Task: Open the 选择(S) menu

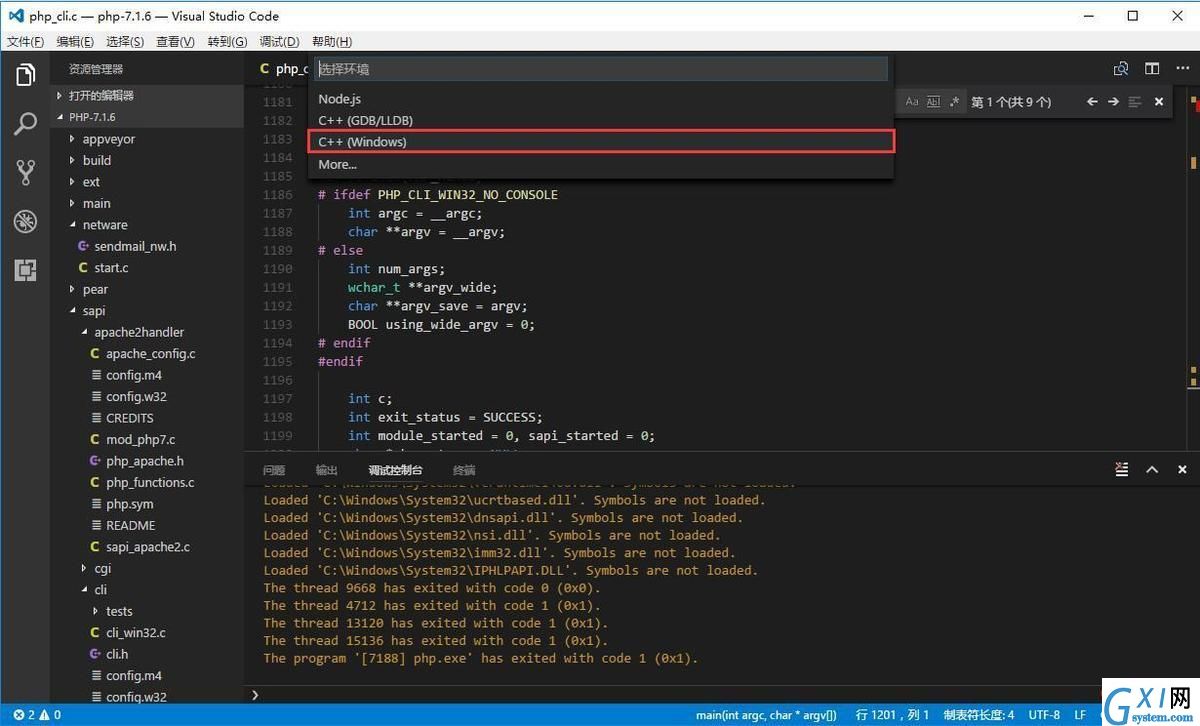Action: 125,41
